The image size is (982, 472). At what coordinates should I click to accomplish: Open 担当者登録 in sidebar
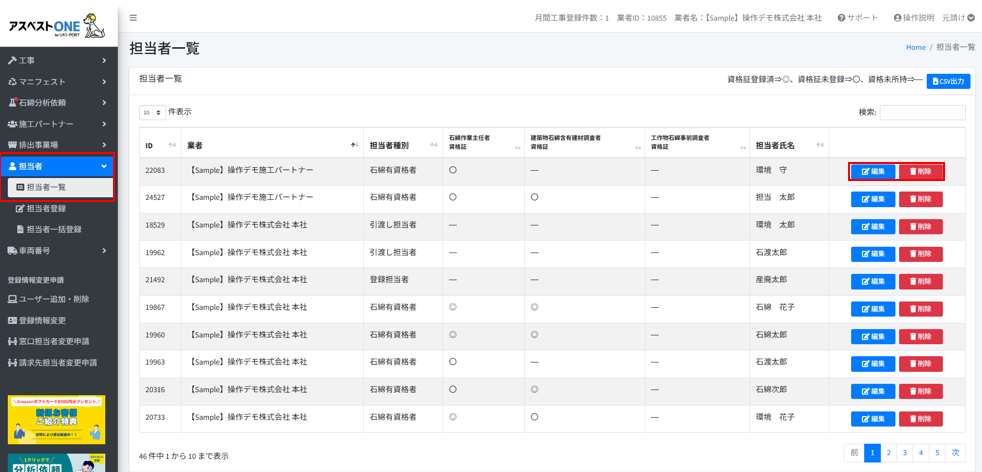[46, 209]
